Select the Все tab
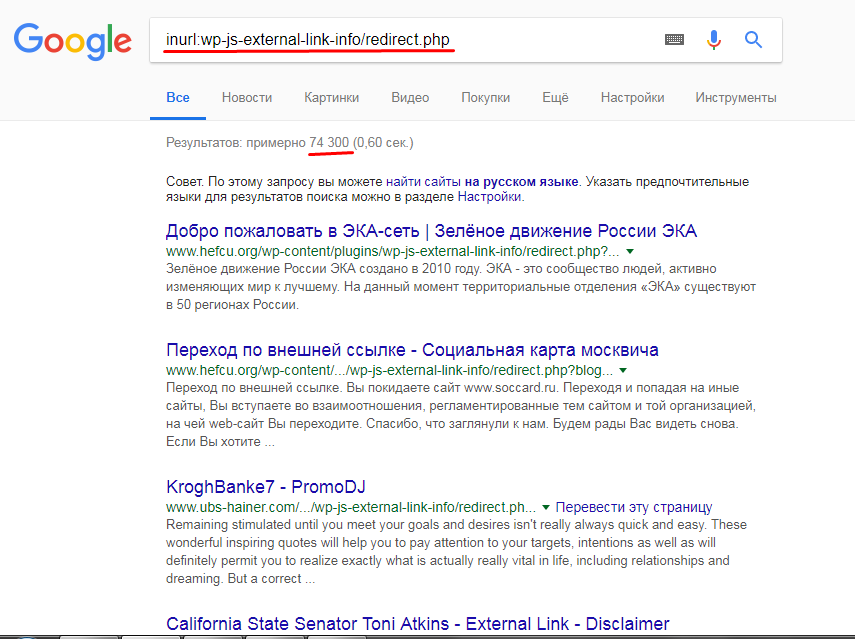The width and height of the screenshot is (855, 639). coord(178,98)
